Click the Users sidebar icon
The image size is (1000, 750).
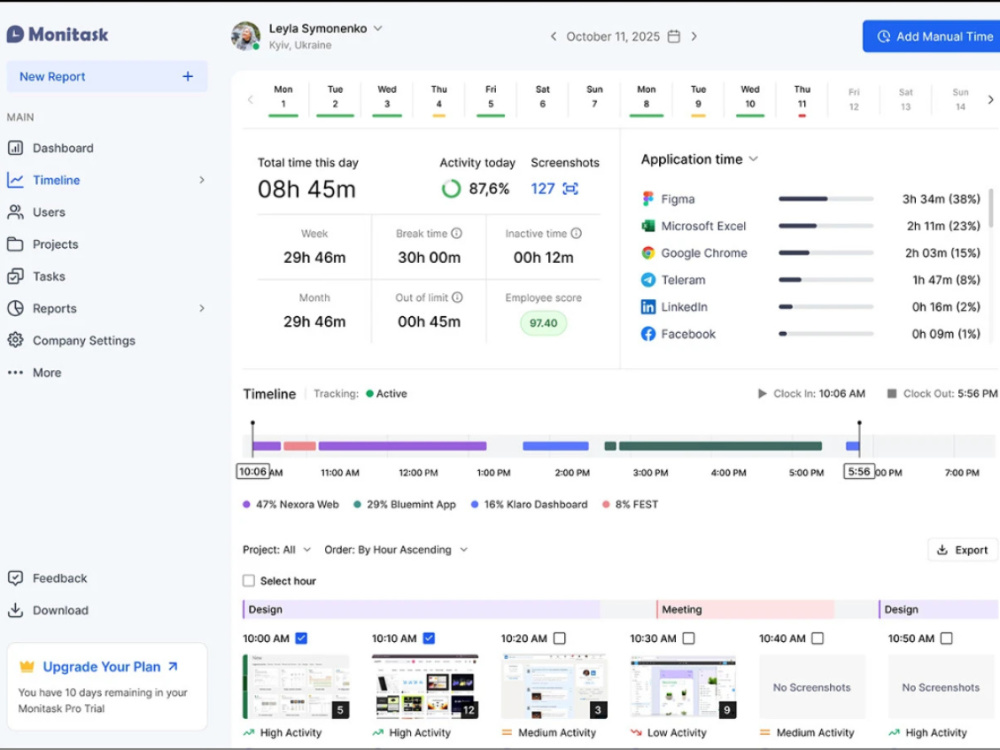point(15,212)
